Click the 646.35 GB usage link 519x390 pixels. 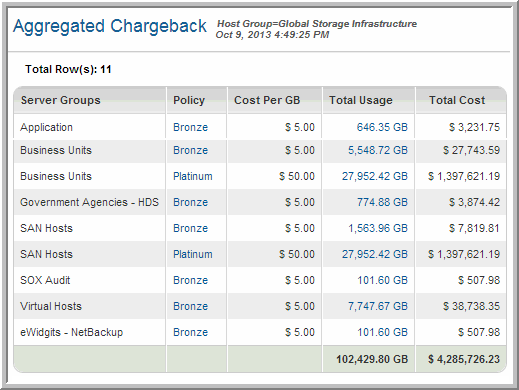tap(382, 127)
